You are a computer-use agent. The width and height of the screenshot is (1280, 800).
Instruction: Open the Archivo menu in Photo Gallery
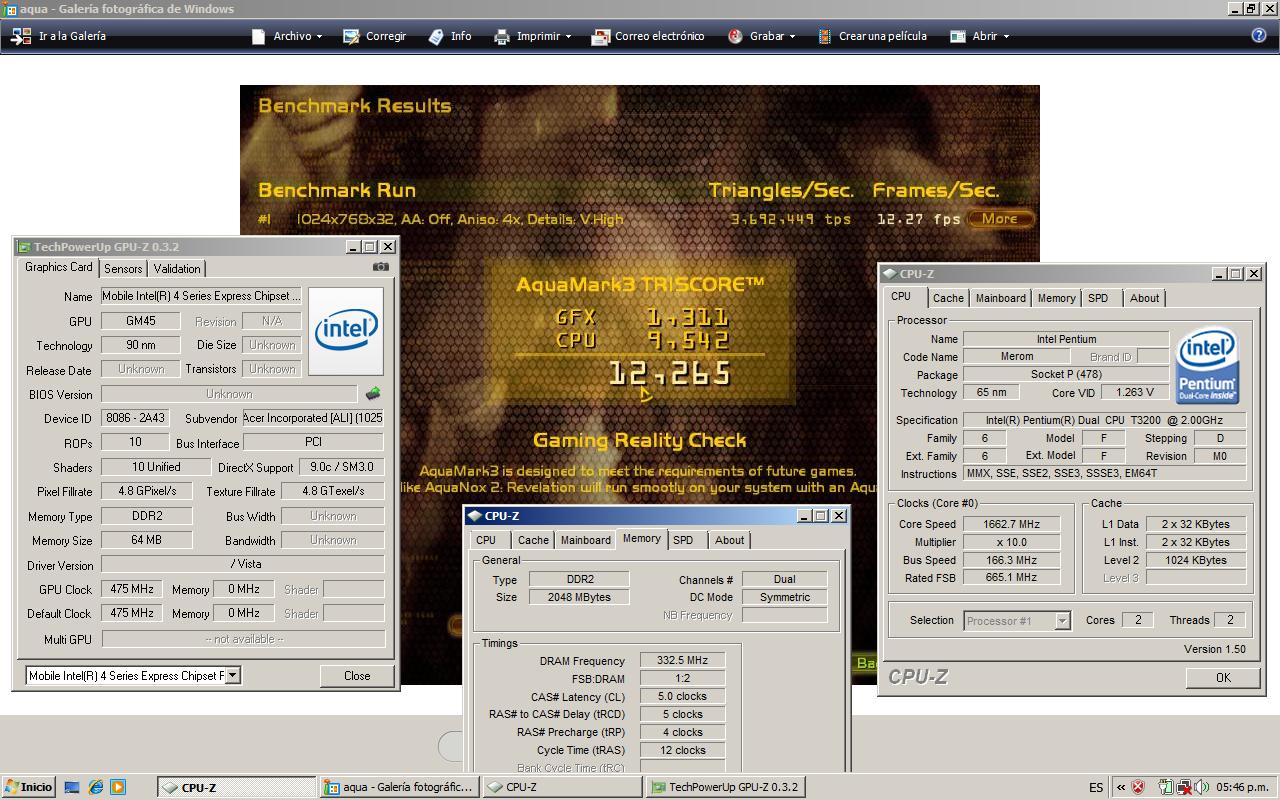287,36
